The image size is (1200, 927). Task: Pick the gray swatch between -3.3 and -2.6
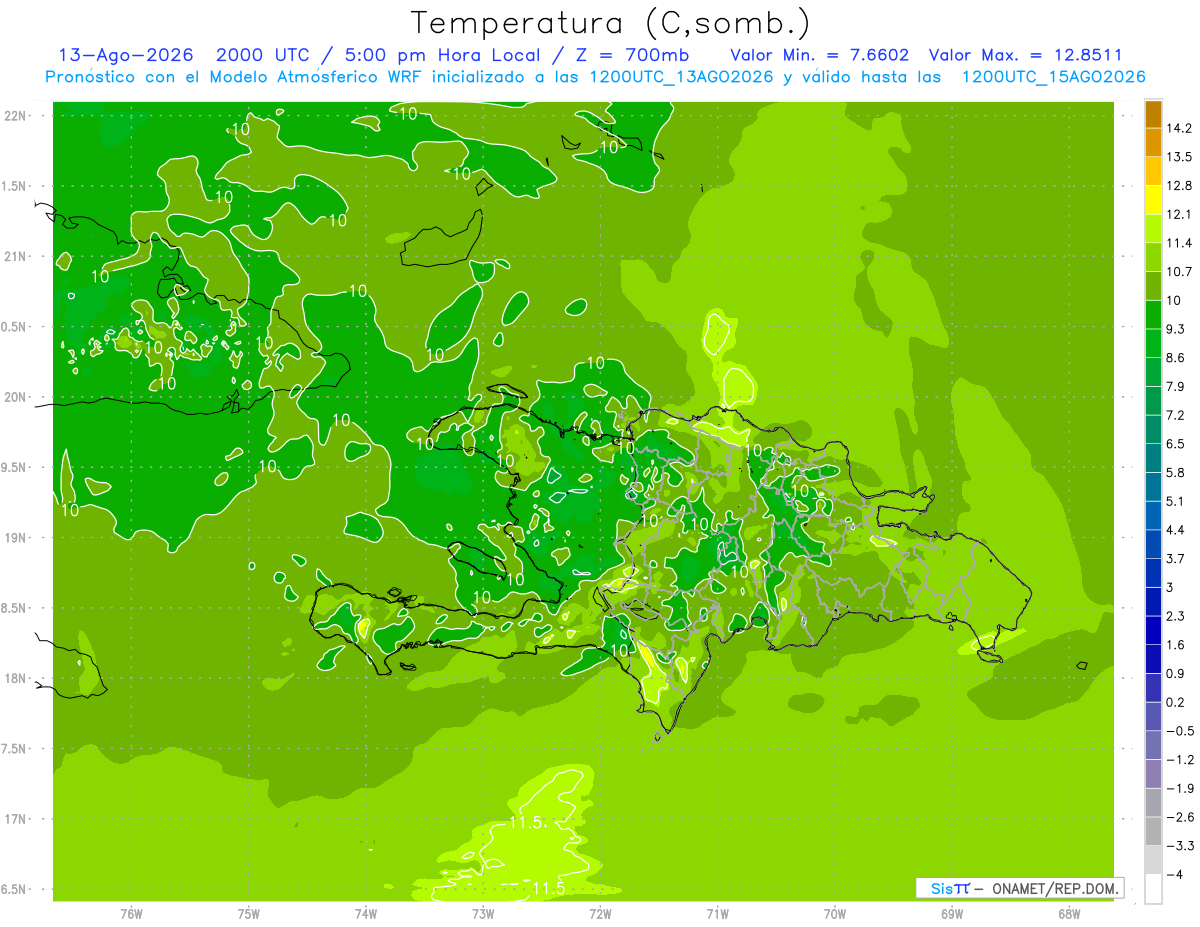[x=1153, y=831]
